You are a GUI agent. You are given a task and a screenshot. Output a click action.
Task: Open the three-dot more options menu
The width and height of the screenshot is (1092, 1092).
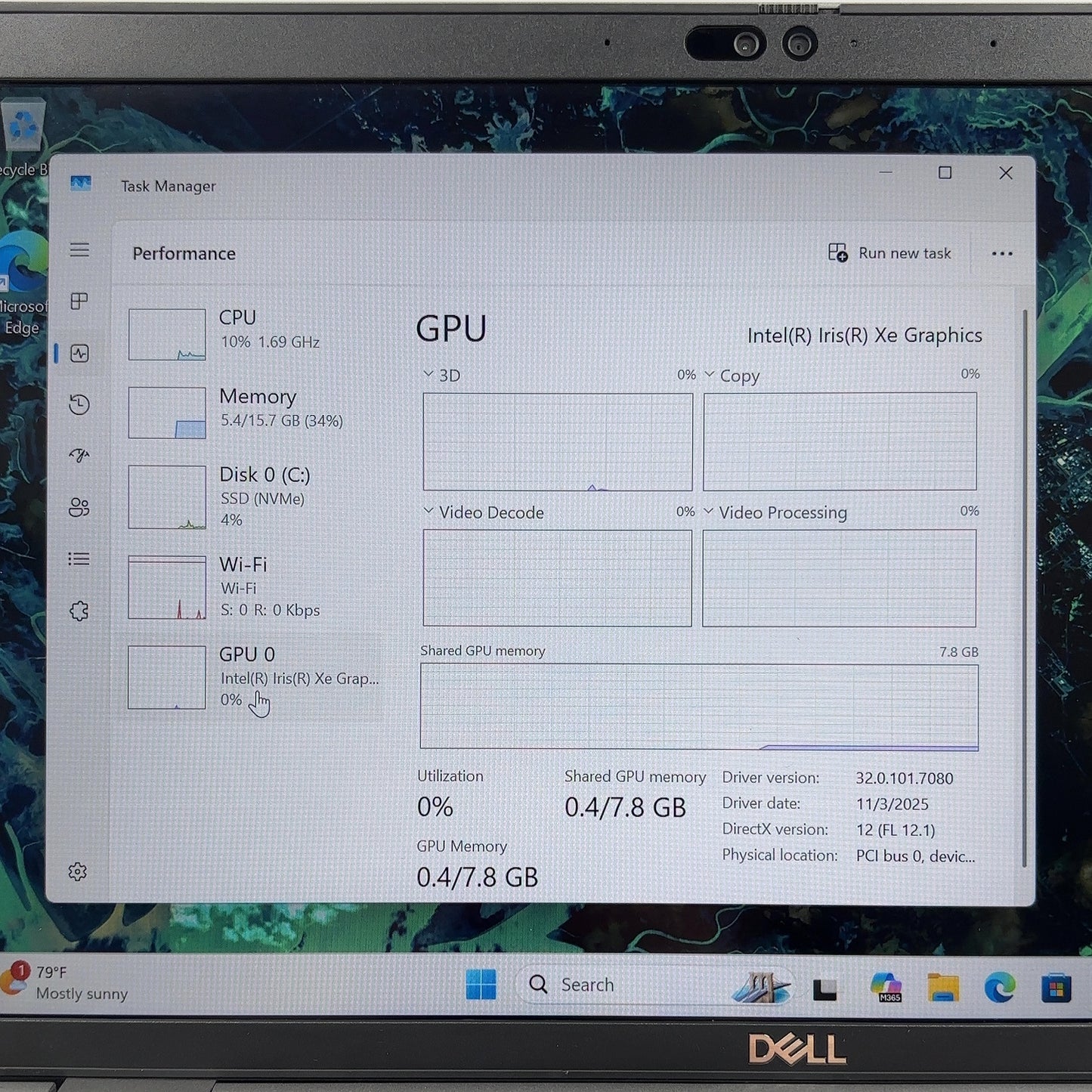pos(1002,254)
